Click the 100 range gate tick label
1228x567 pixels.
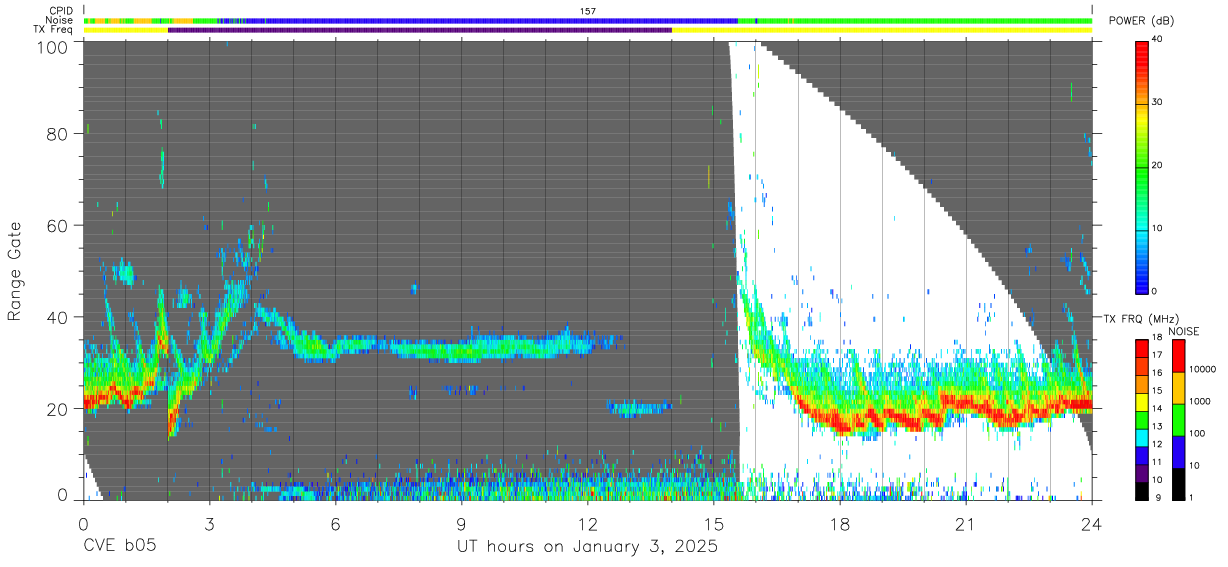click(55, 47)
